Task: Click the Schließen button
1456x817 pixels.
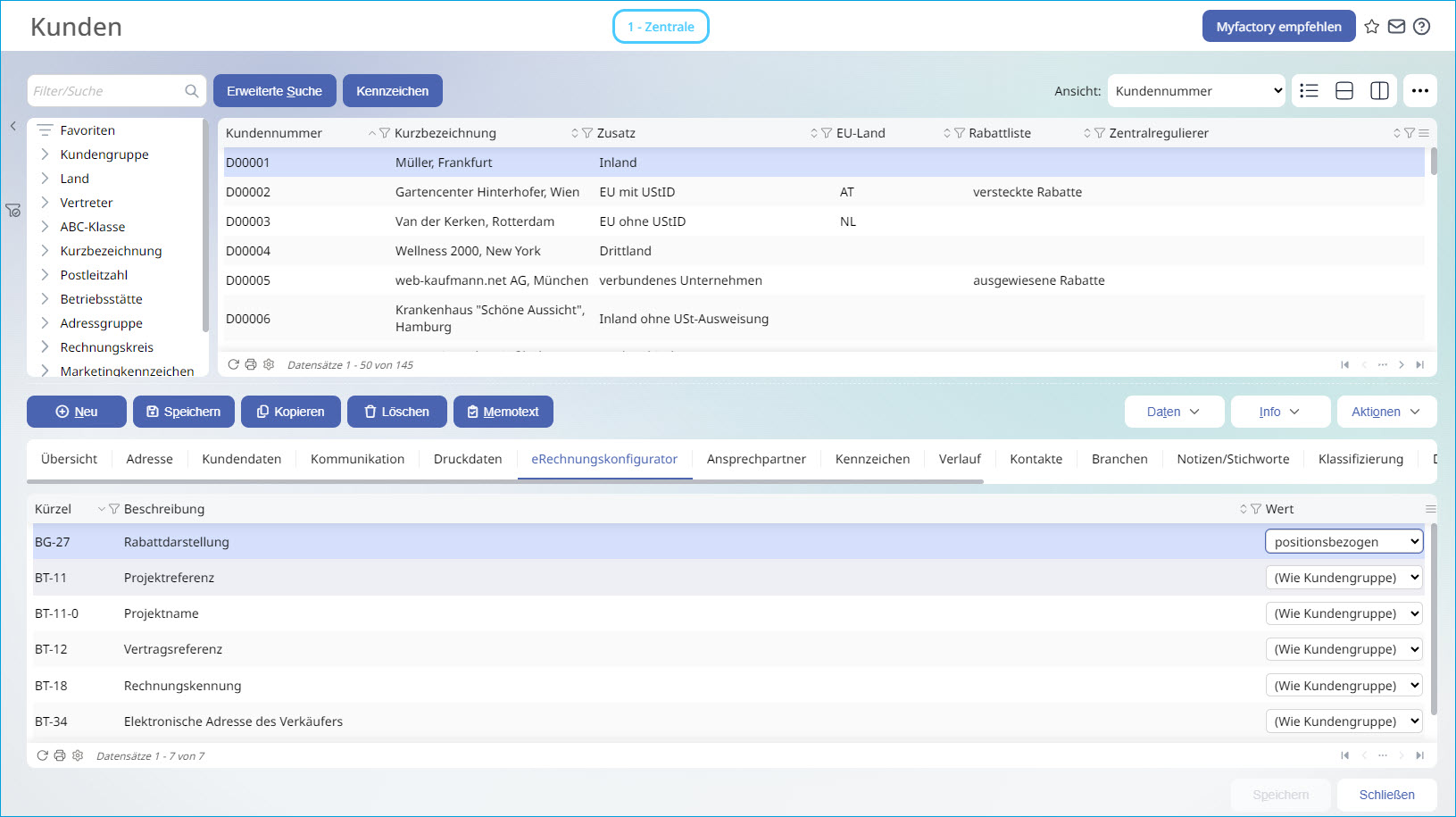Action: click(x=1387, y=795)
